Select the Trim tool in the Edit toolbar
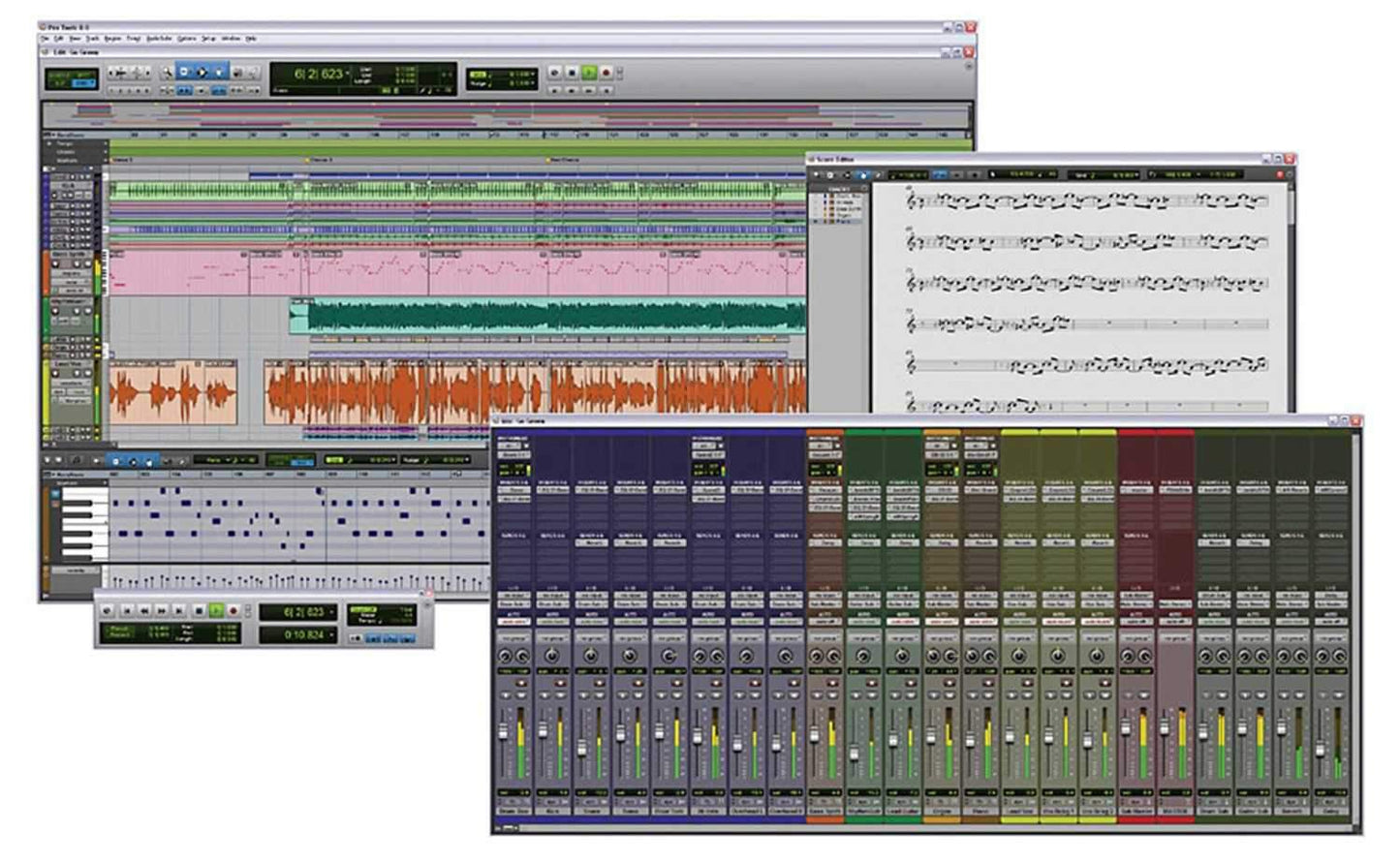The image size is (1400, 863). coord(185,71)
